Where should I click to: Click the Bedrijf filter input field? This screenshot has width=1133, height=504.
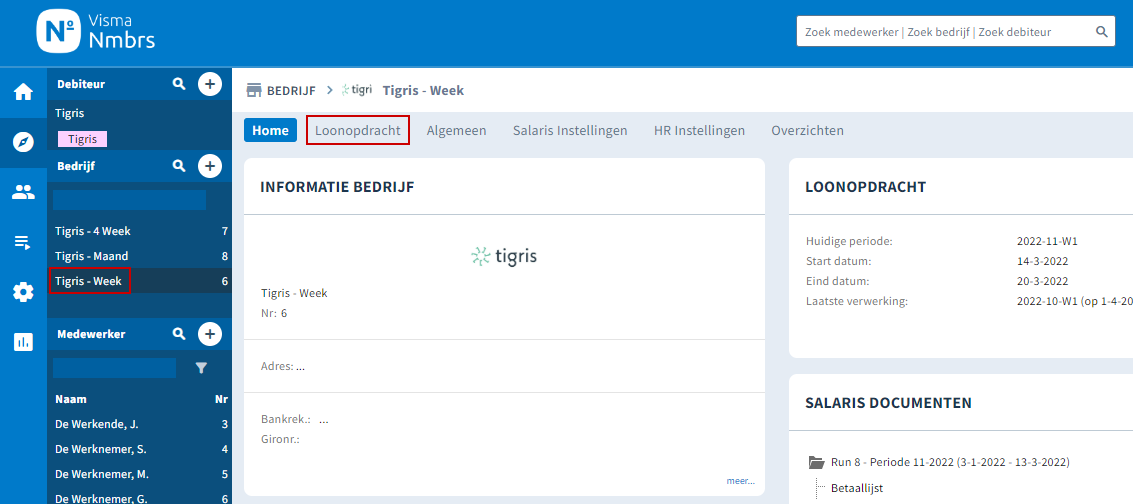pyautogui.click(x=129, y=200)
